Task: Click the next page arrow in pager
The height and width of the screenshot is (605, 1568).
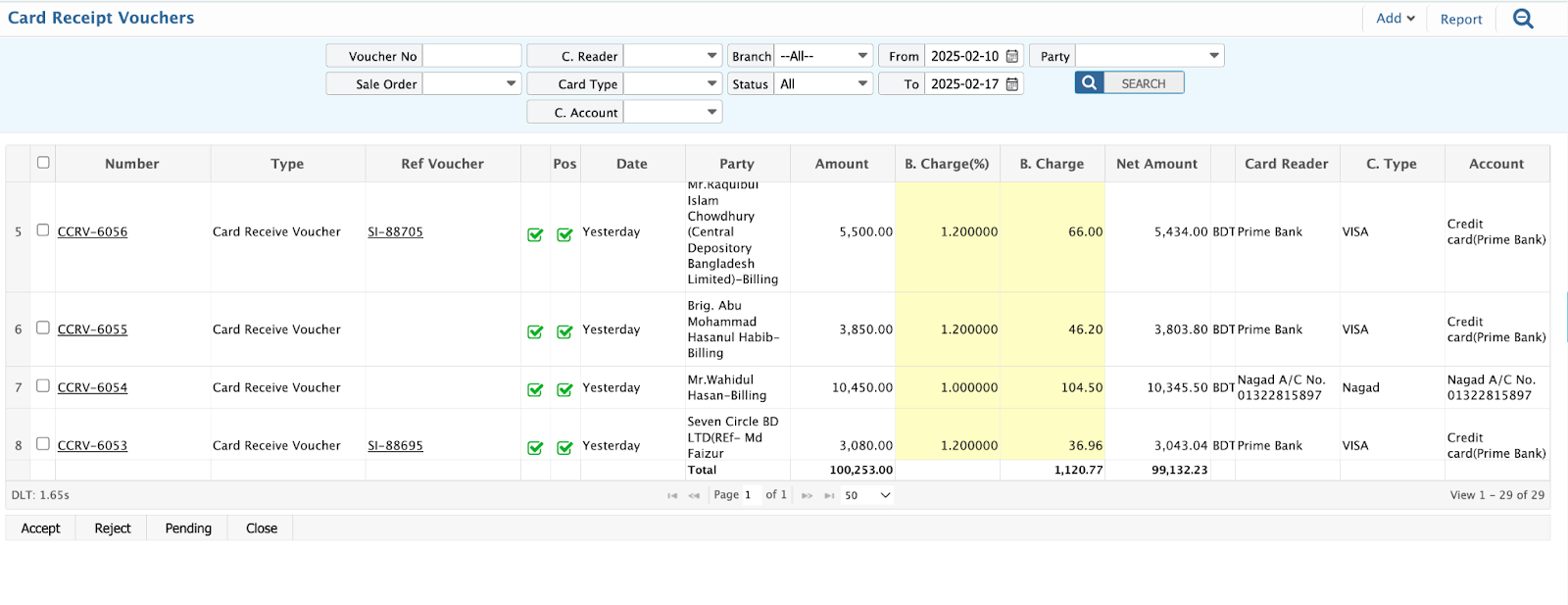Action: (807, 496)
